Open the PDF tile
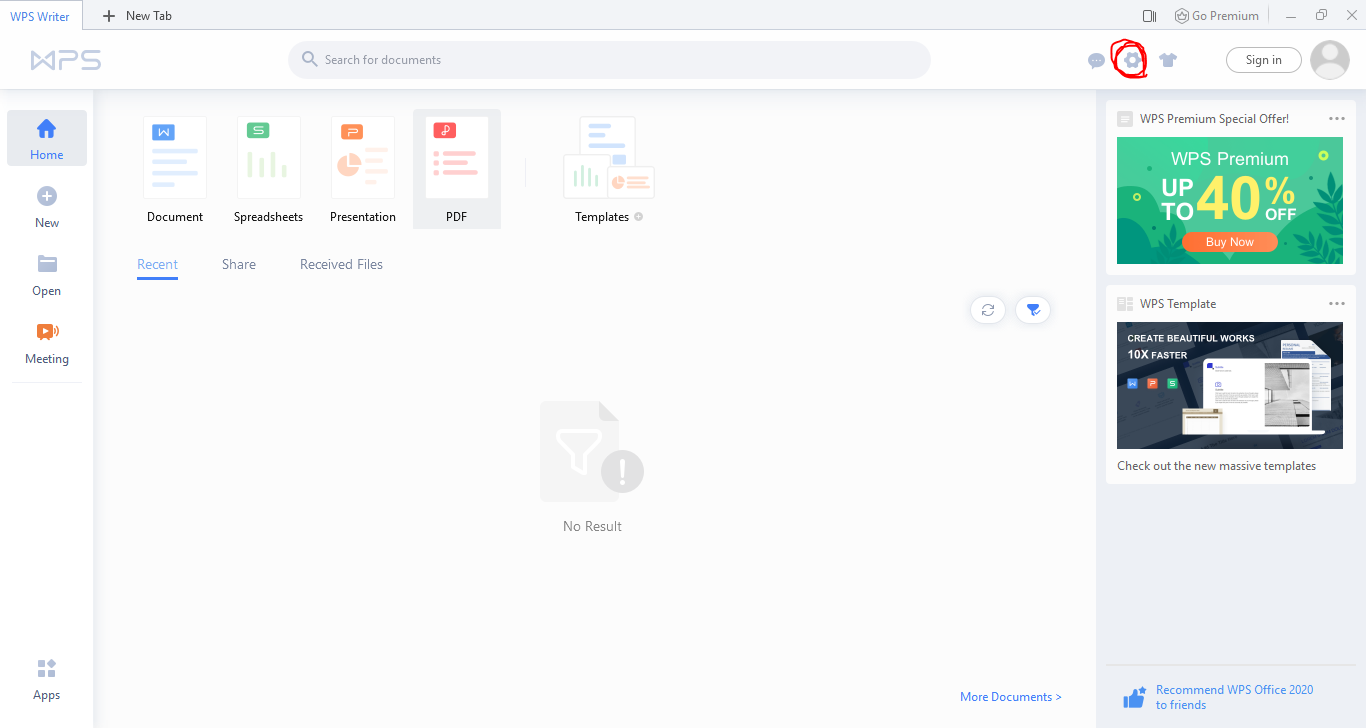 [457, 169]
